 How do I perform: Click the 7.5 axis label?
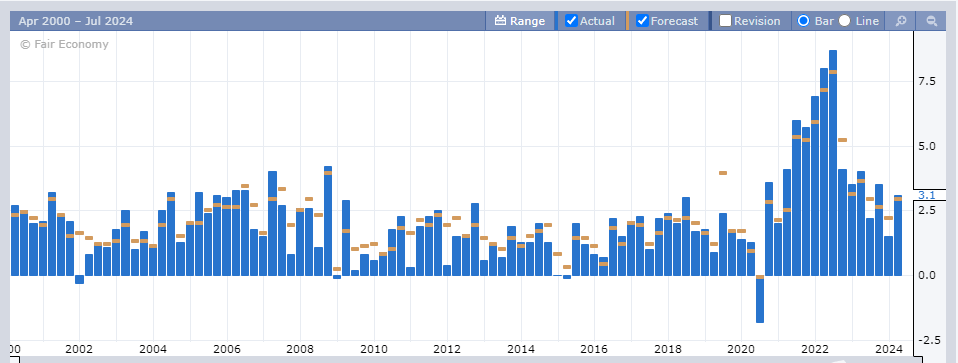[926, 82]
